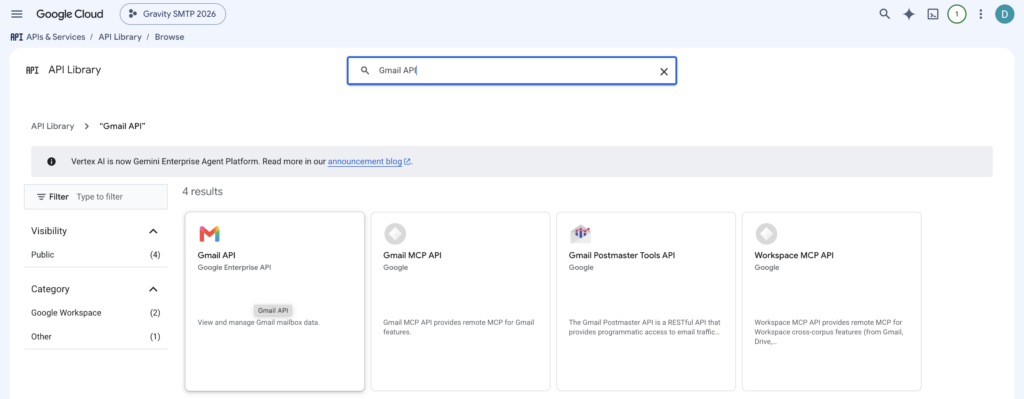Click the Google Cloud logo
The height and width of the screenshot is (399, 1024).
click(x=70, y=14)
